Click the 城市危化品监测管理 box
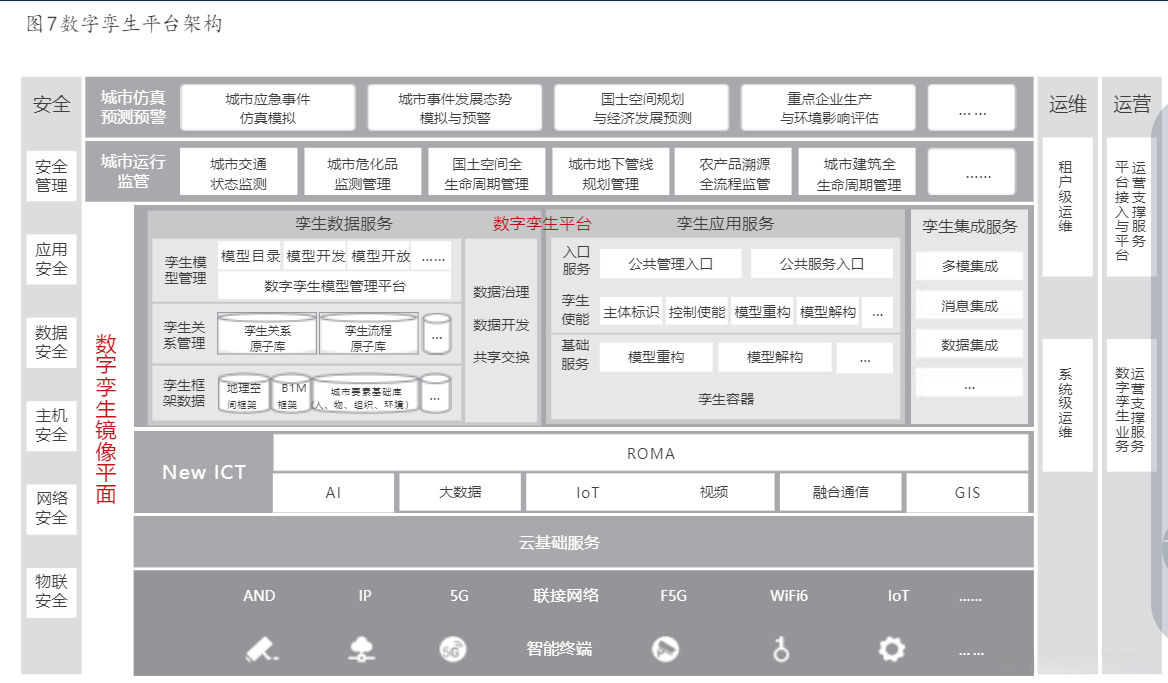The height and width of the screenshot is (683, 1168). (363, 172)
